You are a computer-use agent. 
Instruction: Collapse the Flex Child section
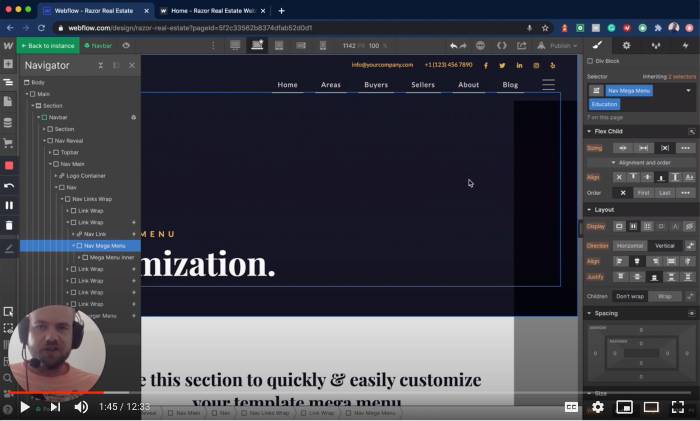(x=589, y=131)
